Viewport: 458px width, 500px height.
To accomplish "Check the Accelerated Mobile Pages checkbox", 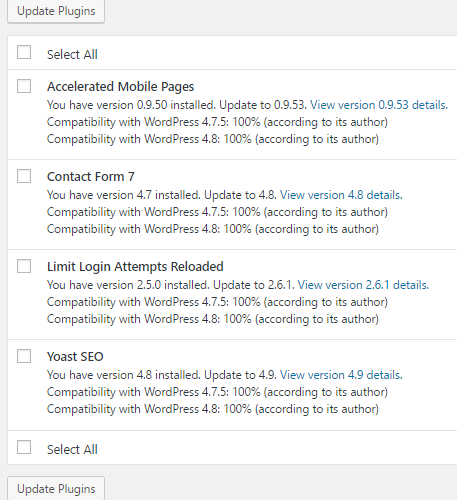I will pyautogui.click(x=24, y=86).
